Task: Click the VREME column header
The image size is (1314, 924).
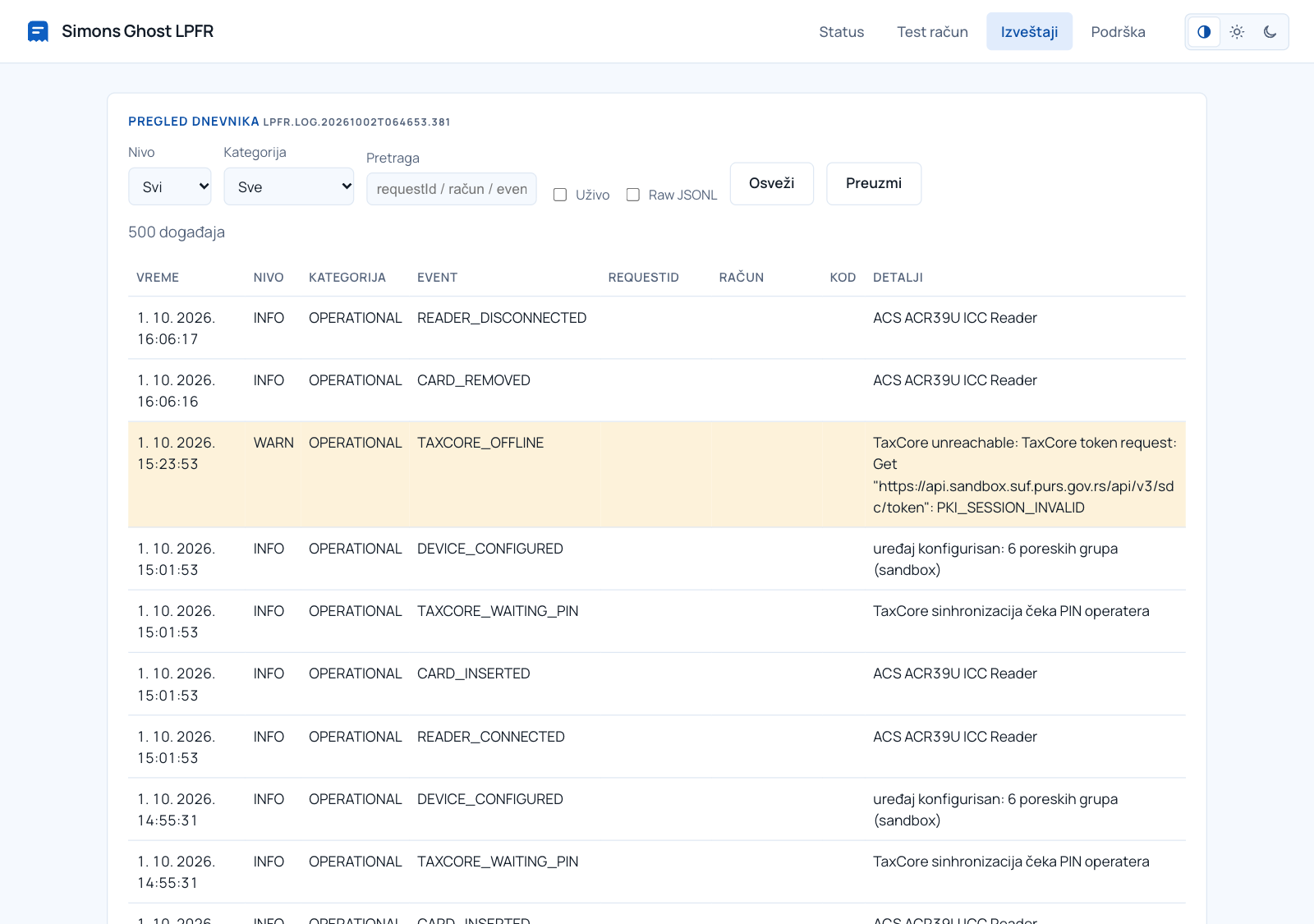Action: click(x=158, y=278)
